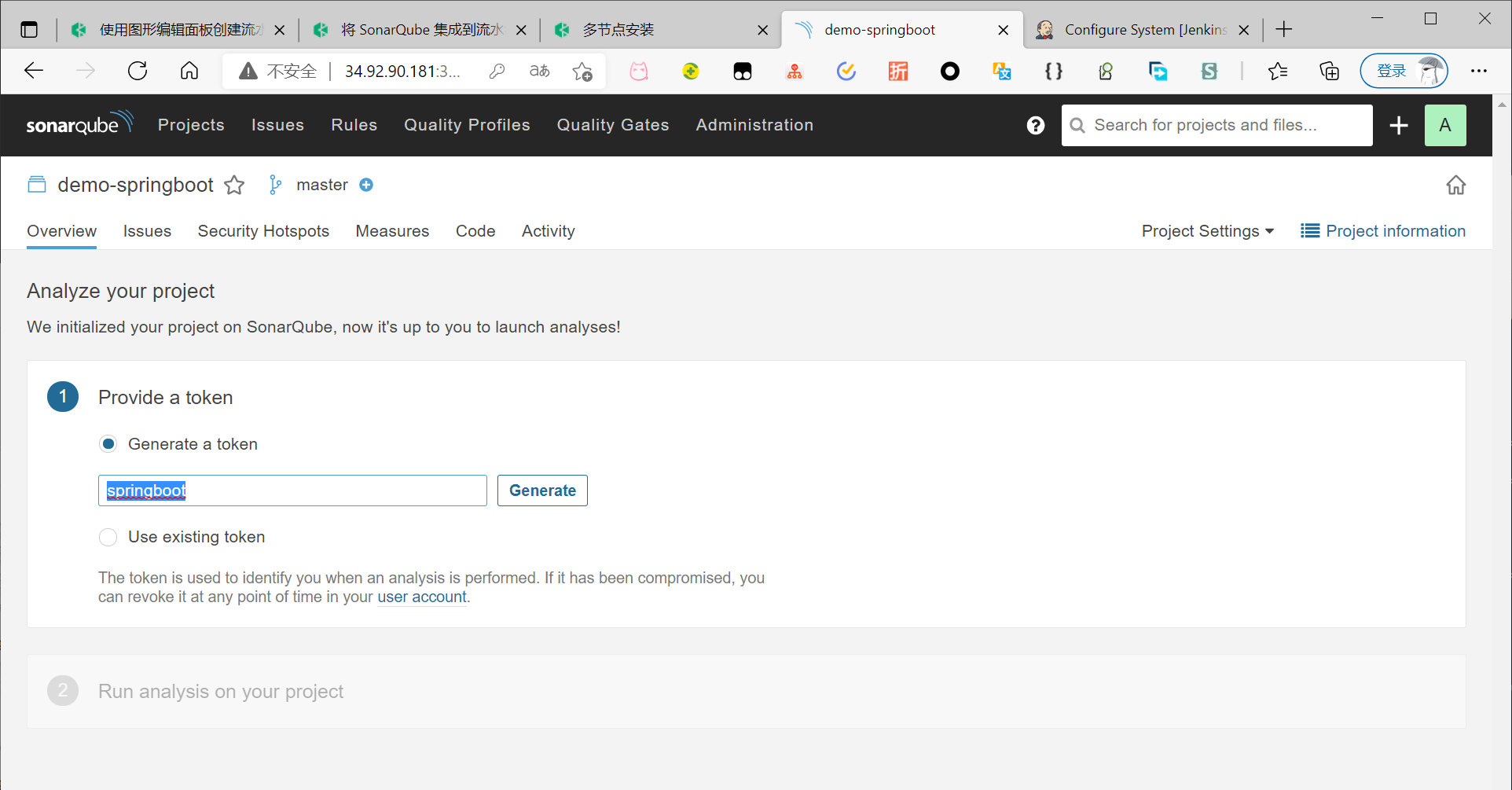Screen dimensions: 1512x790
Task: Refresh the browser page
Action: [x=138, y=72]
